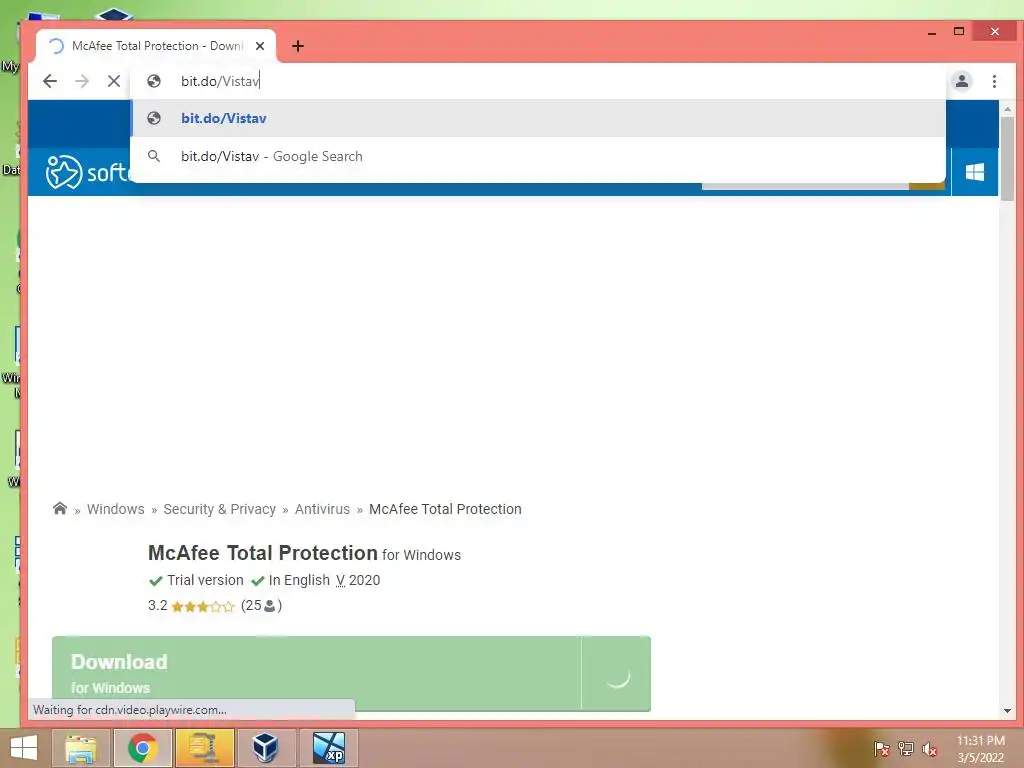Click the scrollbar up arrow
This screenshot has width=1024, height=768.
point(1007,109)
